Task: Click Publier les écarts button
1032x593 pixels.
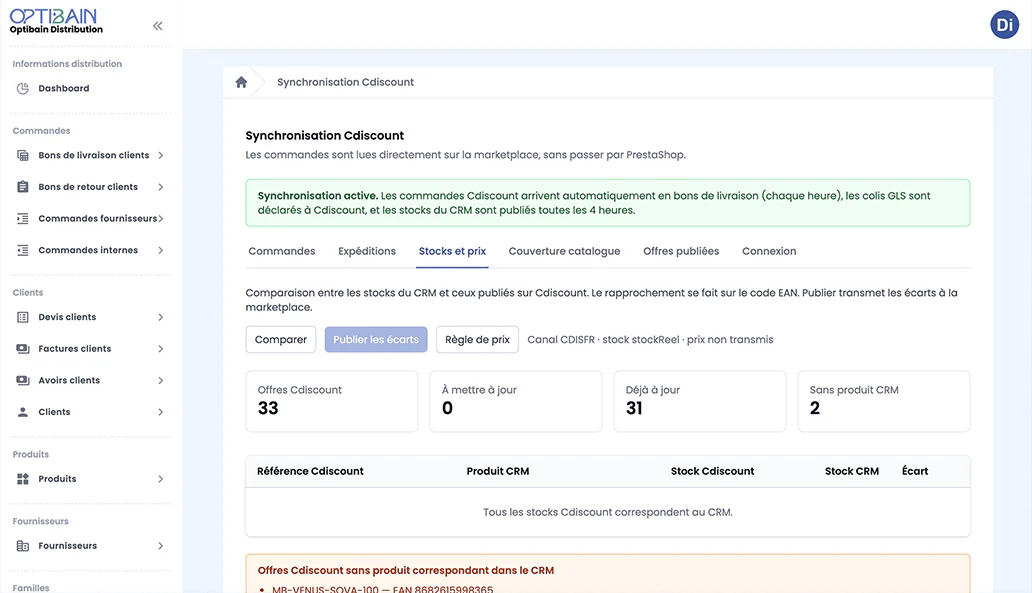Action: (376, 340)
